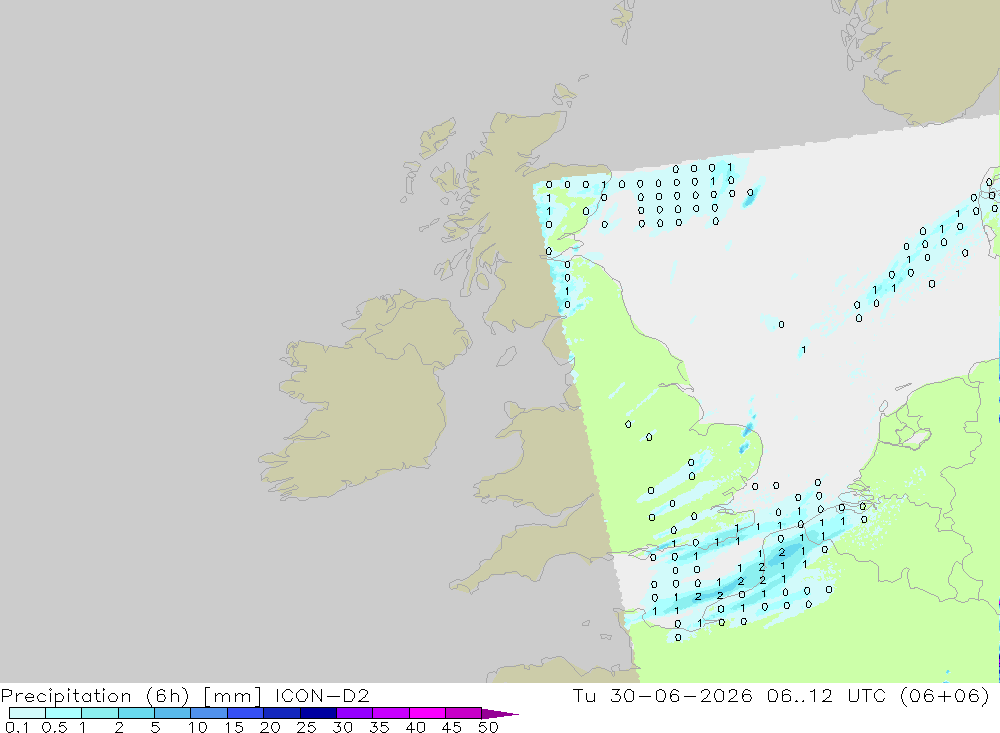The height and width of the screenshot is (733, 1000).
Task: Click the blue swatch between 10 and 15
Action: pyautogui.click(x=209, y=713)
